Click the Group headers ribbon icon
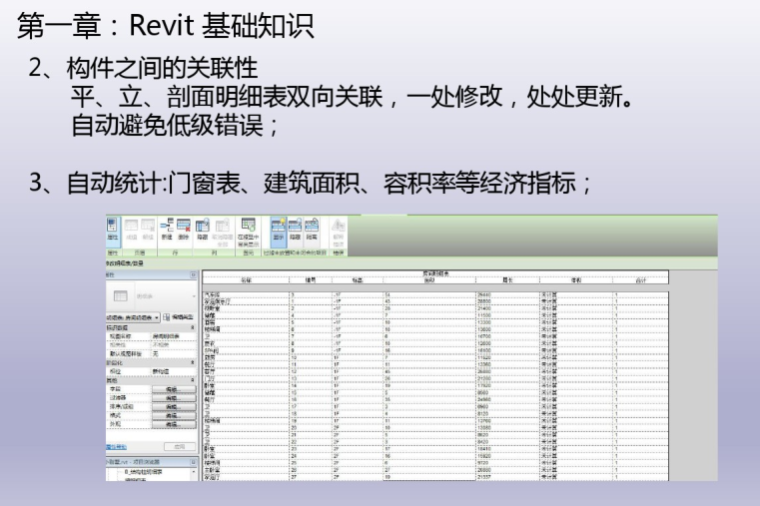The height and width of the screenshot is (506, 760). (x=295, y=230)
